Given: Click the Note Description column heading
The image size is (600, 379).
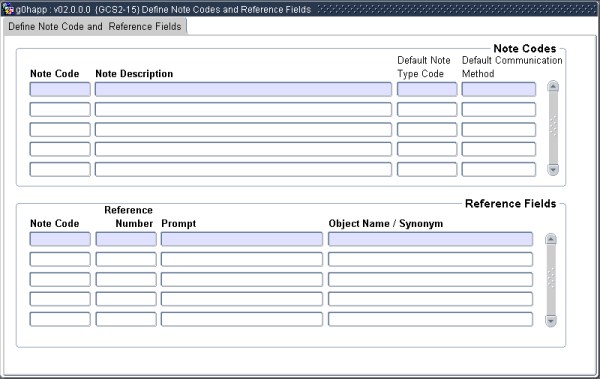Looking at the screenshot, I should click(134, 74).
